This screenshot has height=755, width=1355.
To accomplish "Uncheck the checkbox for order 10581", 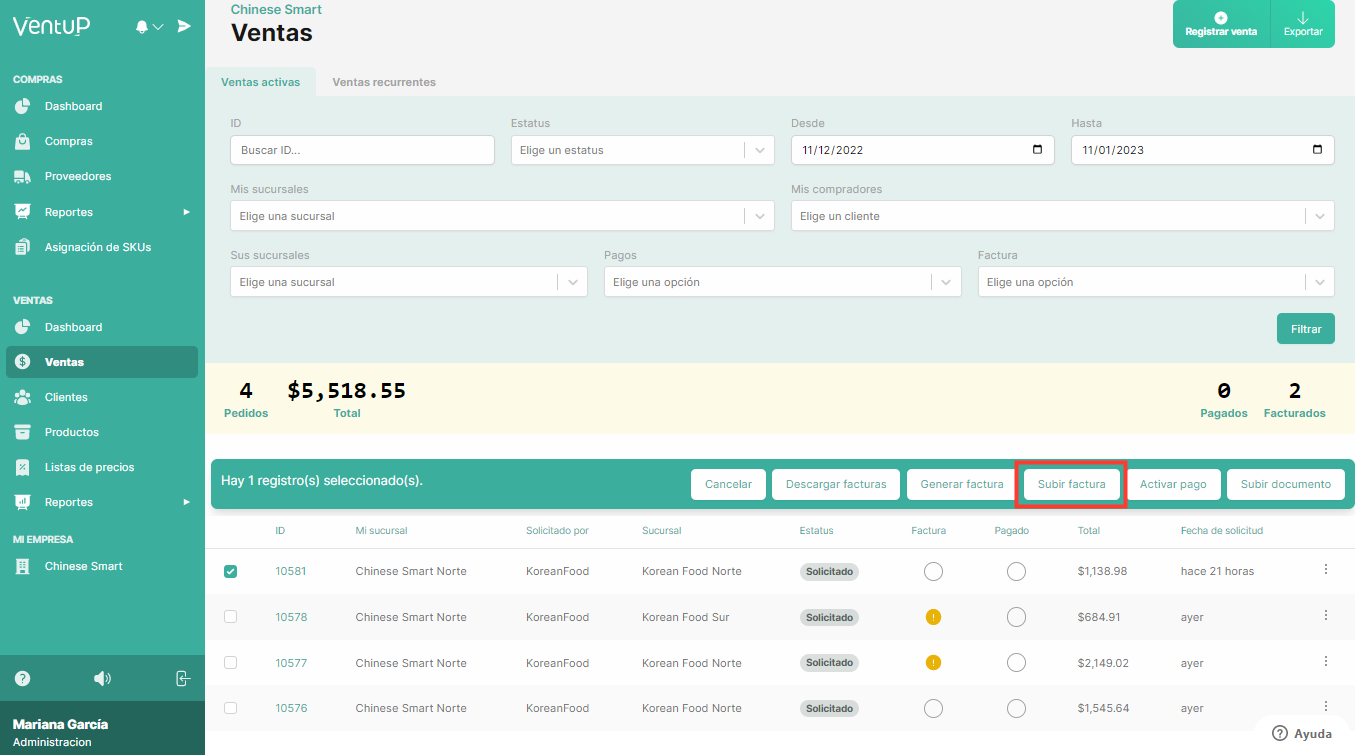I will [231, 571].
